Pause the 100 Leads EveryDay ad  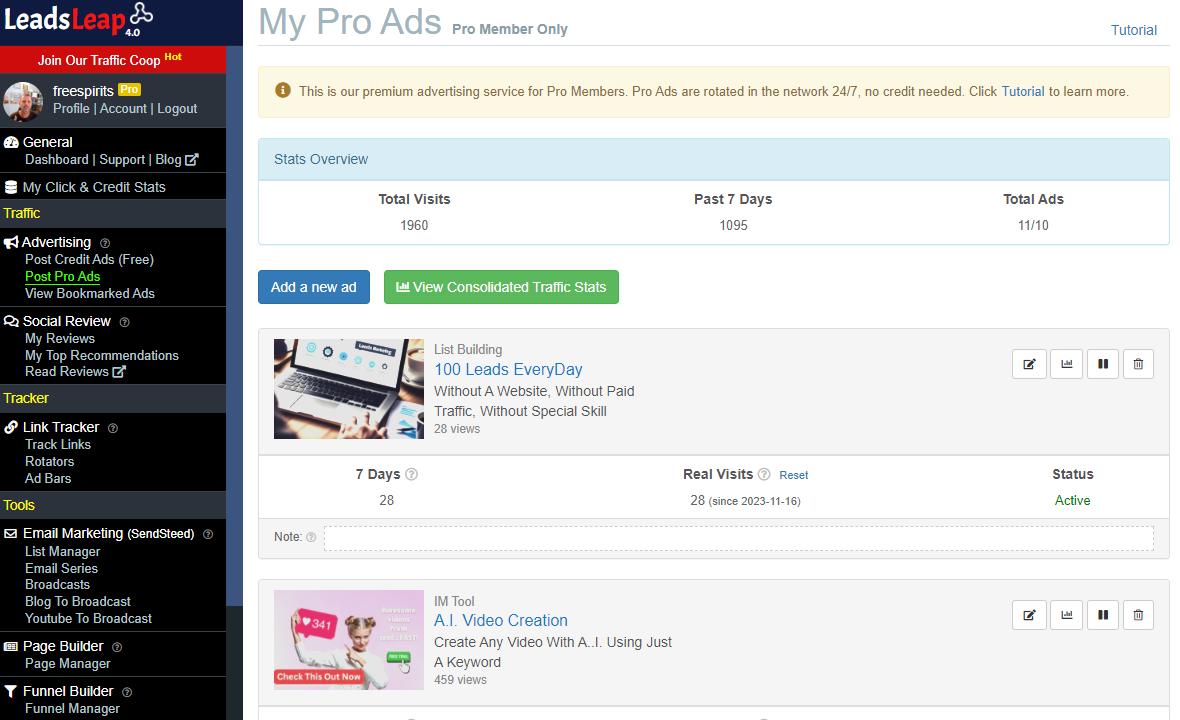tap(1102, 364)
